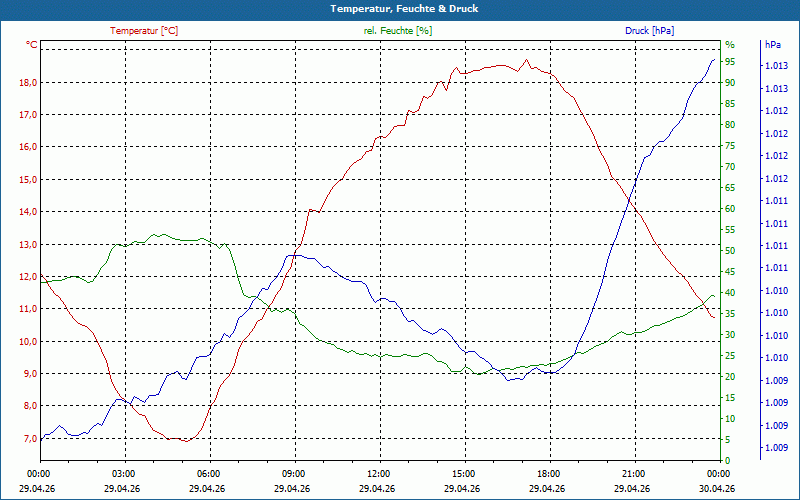Click the '16,0' temperature axis value
800x500 pixels.
click(x=28, y=147)
